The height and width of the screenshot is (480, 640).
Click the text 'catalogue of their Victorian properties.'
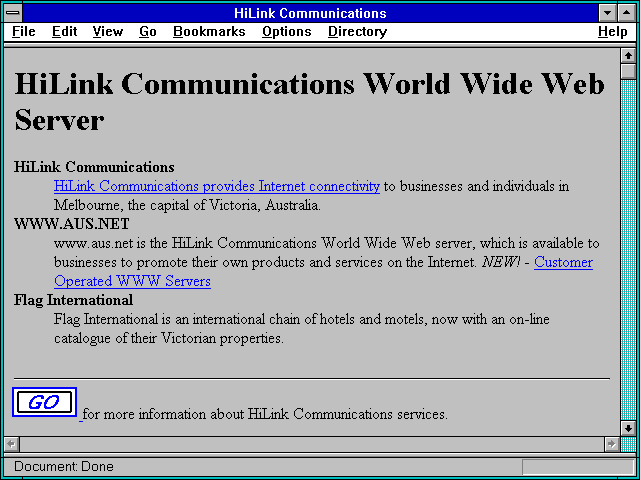coord(169,338)
